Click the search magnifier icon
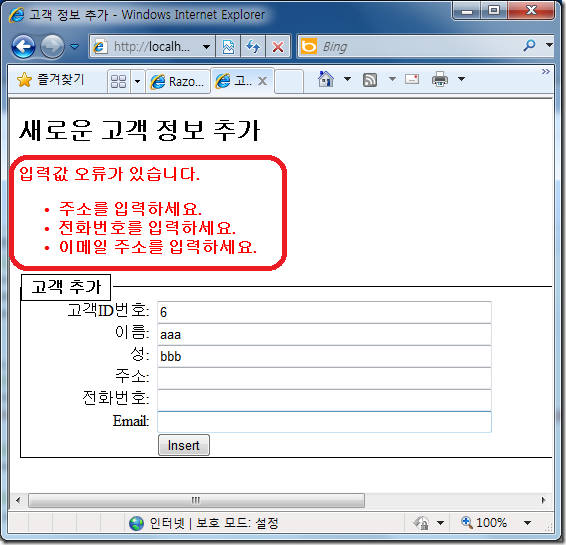 pyautogui.click(x=529, y=45)
